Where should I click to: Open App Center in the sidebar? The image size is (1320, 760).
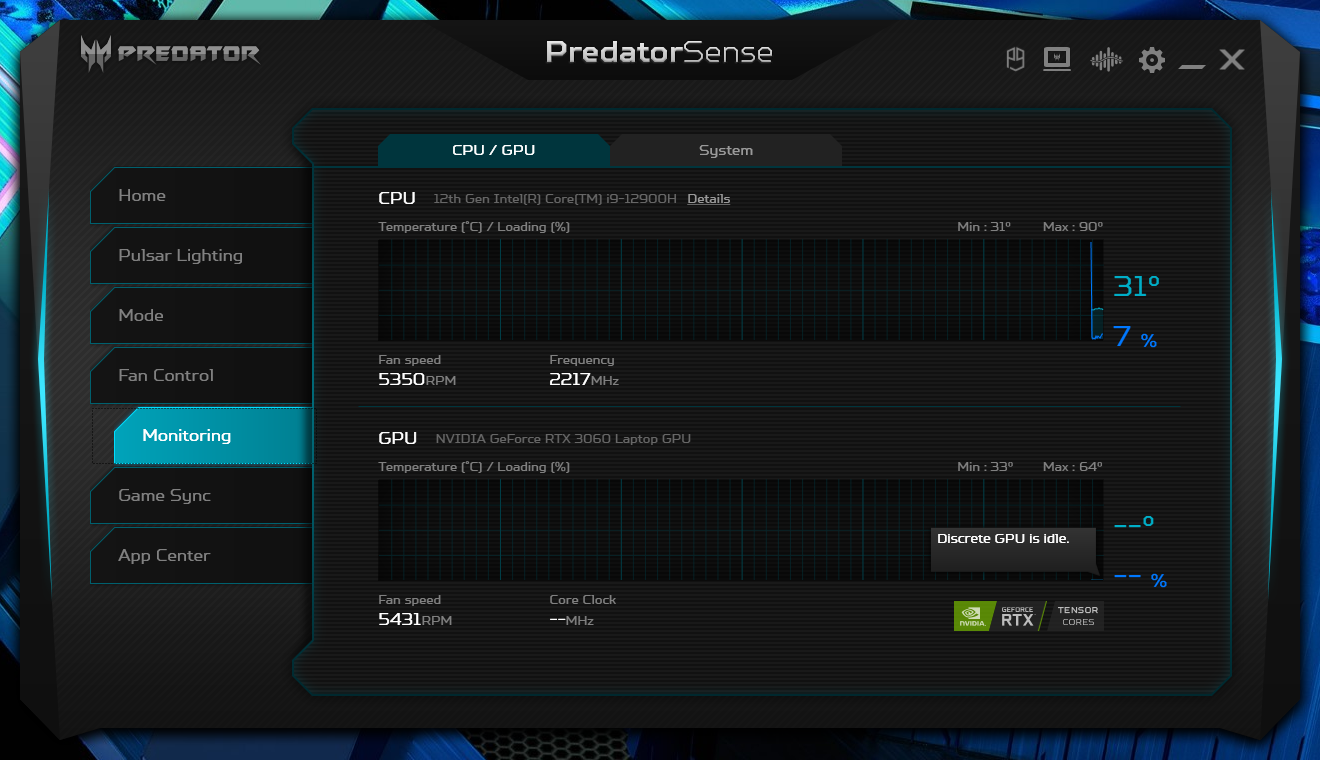point(201,556)
